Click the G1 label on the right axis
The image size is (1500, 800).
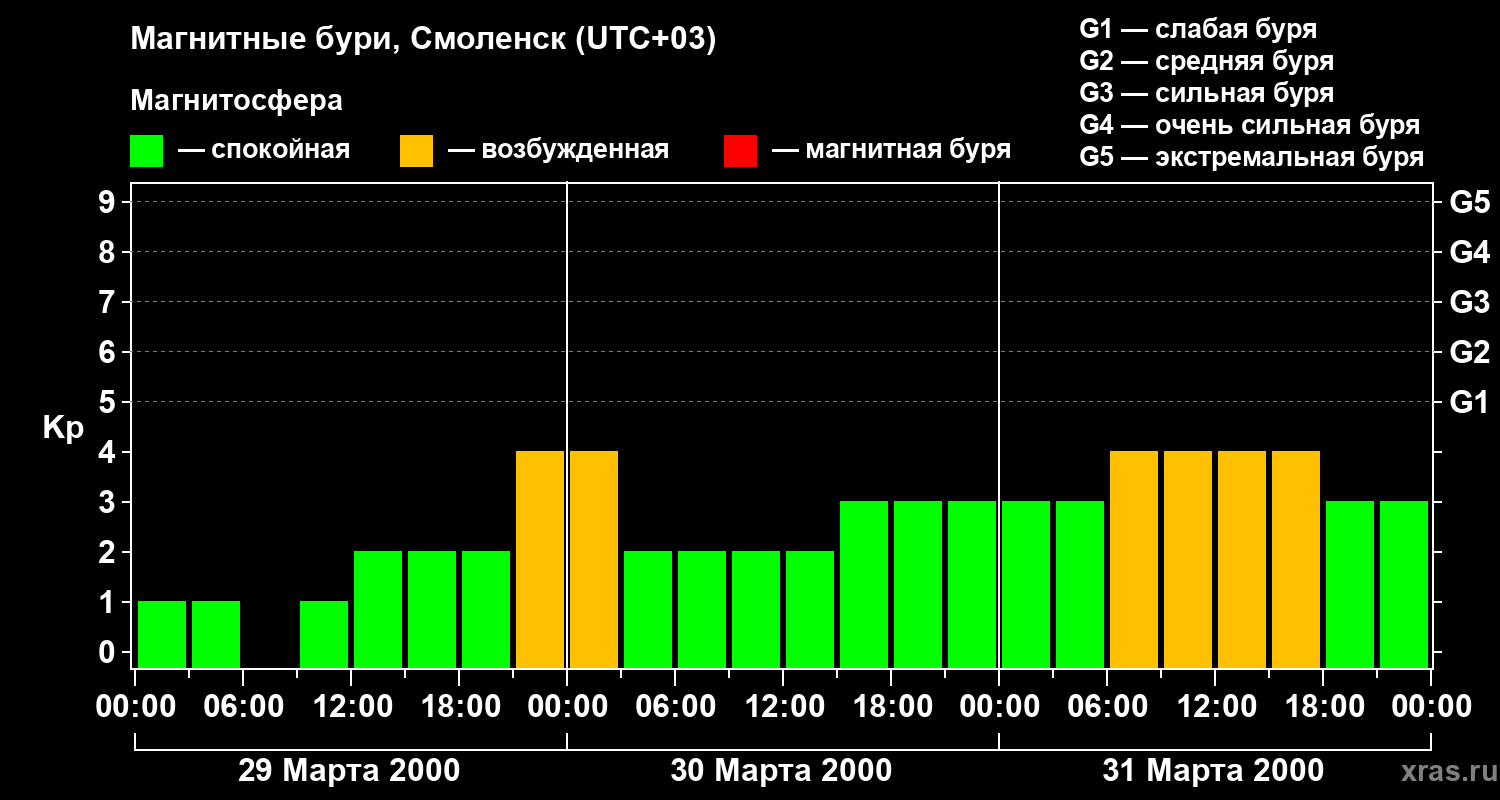[1469, 402]
